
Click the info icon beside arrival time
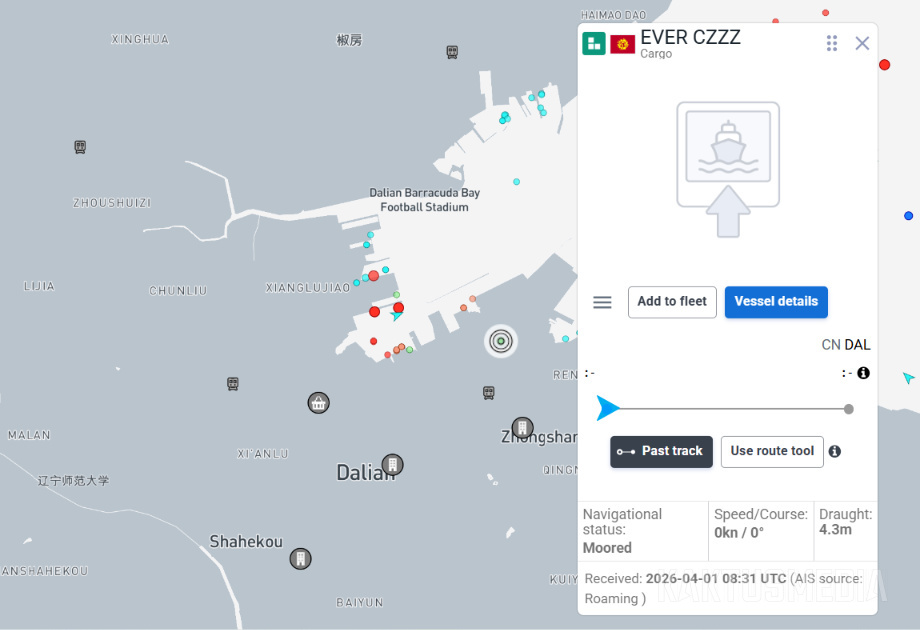[863, 373]
